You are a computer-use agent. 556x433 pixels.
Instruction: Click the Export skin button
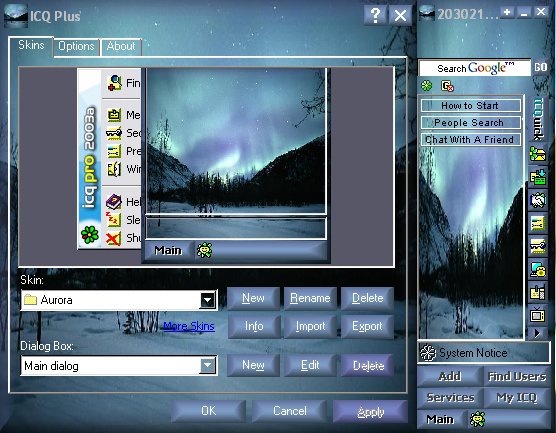click(367, 326)
